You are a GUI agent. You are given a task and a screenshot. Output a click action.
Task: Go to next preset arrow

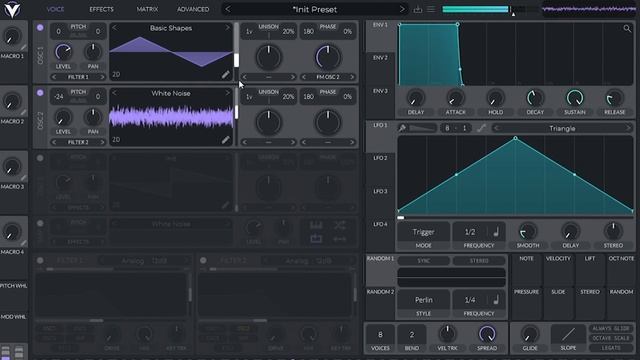click(402, 9)
